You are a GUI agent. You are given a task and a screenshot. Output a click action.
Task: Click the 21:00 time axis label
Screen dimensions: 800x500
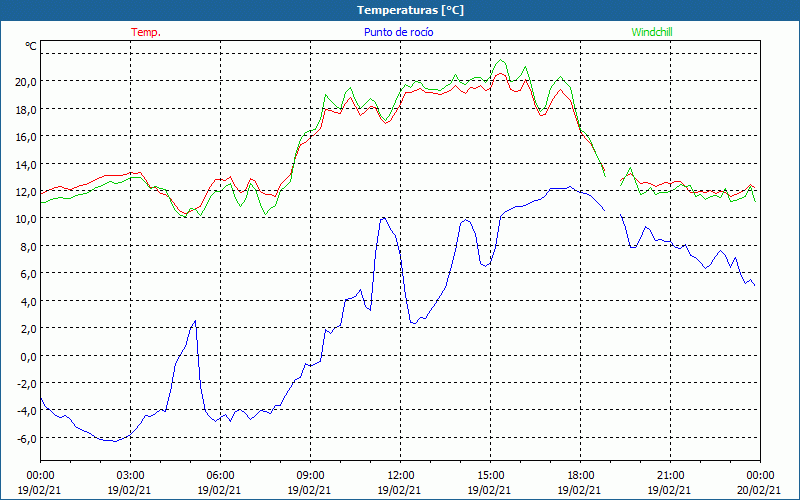point(670,476)
